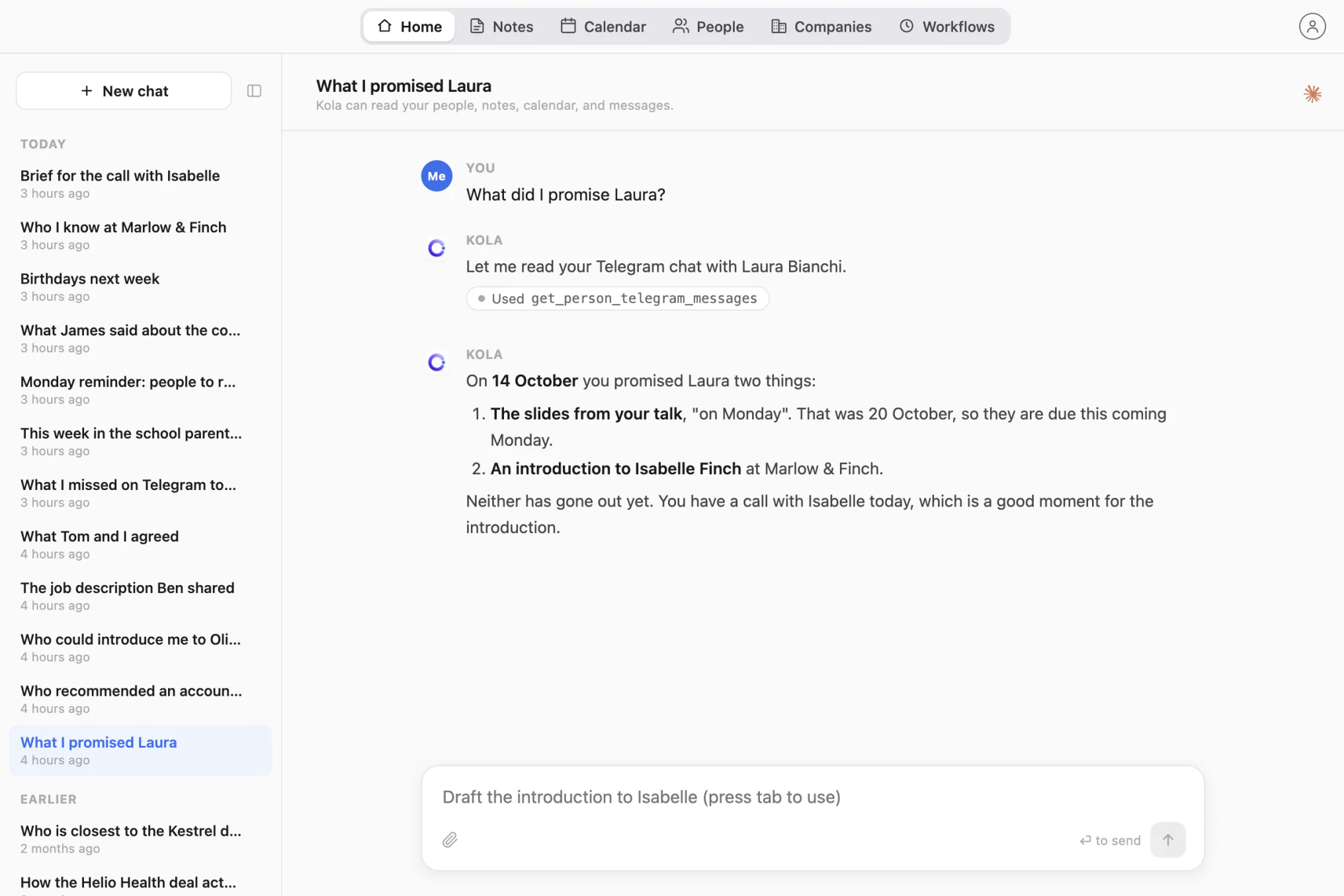Image resolution: width=1344 pixels, height=896 pixels.
Task: Expand the Used get_person_telegram_messages chip
Action: coord(618,298)
